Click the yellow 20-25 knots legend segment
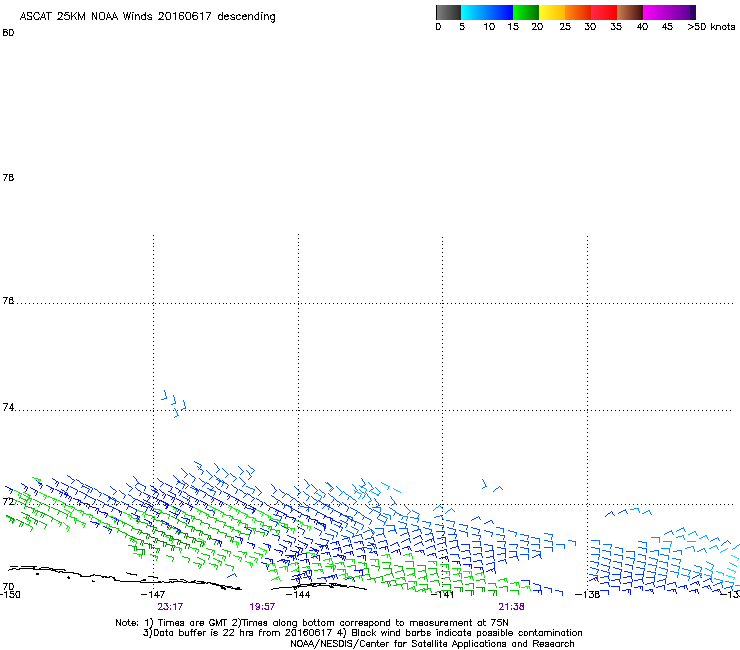 click(552, 12)
